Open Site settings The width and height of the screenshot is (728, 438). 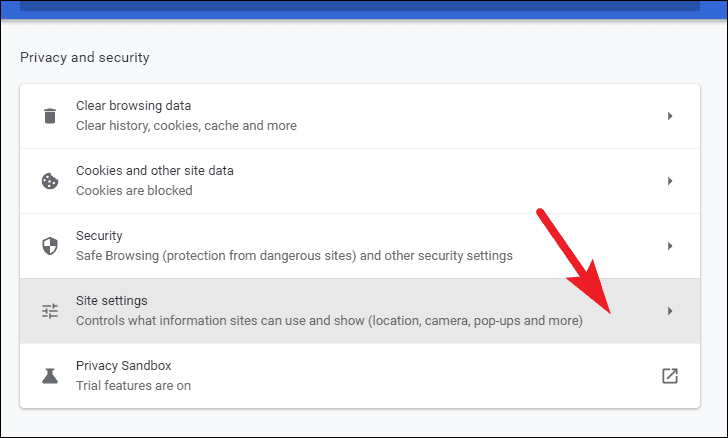point(360,311)
